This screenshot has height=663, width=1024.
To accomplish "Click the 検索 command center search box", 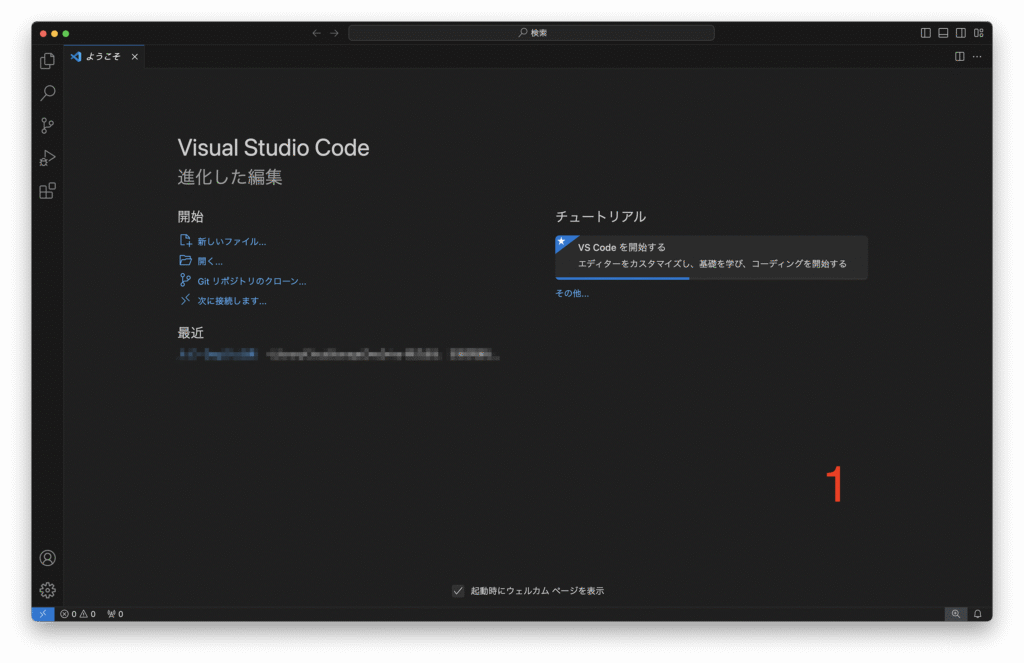I will 531,33.
